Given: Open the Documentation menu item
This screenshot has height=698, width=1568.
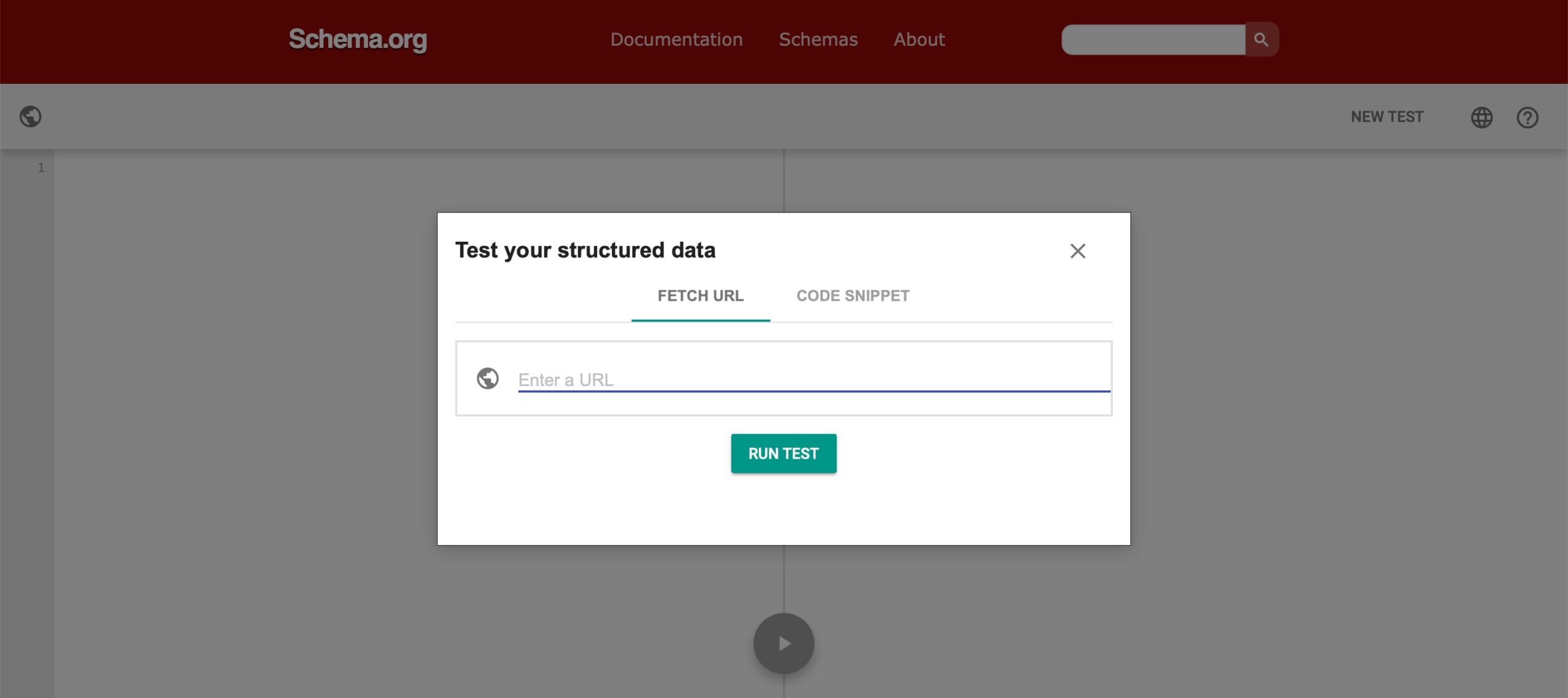Looking at the screenshot, I should tap(676, 39).
